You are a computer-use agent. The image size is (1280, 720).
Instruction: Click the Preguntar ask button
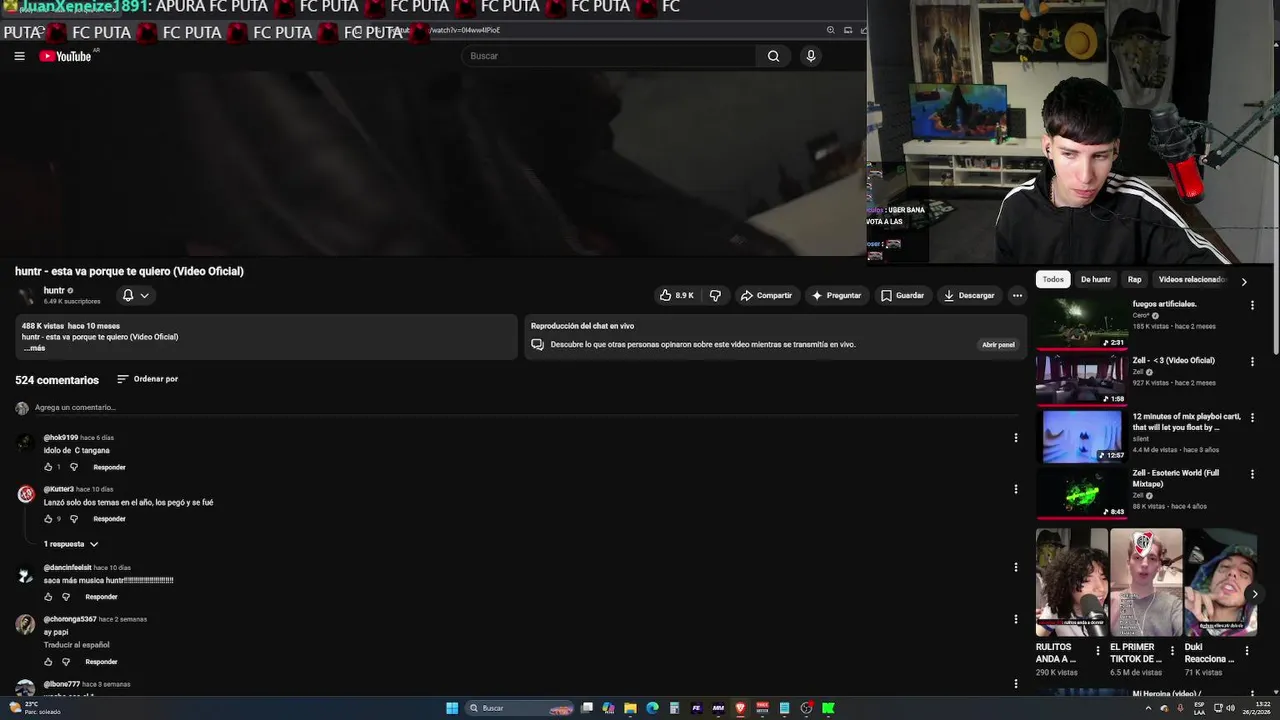pyautogui.click(x=836, y=295)
